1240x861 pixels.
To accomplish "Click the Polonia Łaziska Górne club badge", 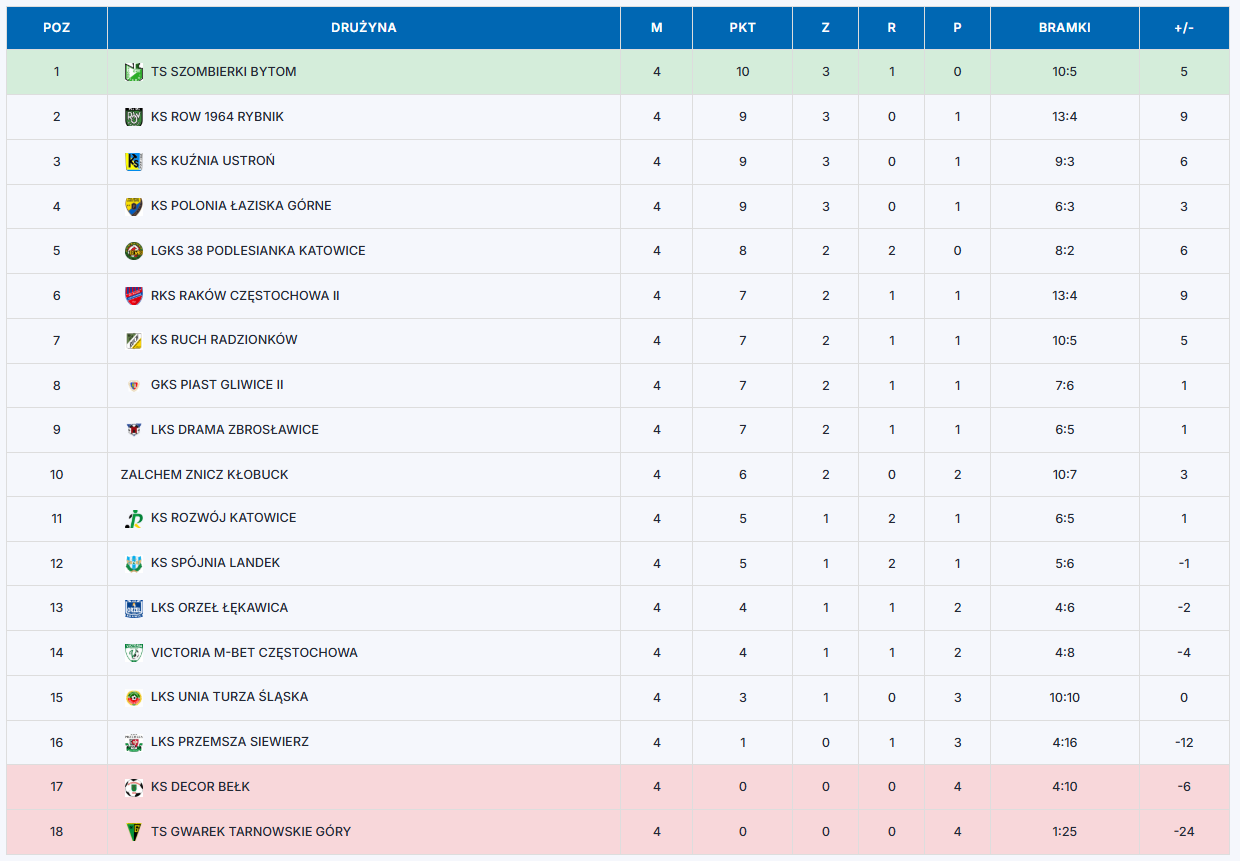I will (133, 206).
